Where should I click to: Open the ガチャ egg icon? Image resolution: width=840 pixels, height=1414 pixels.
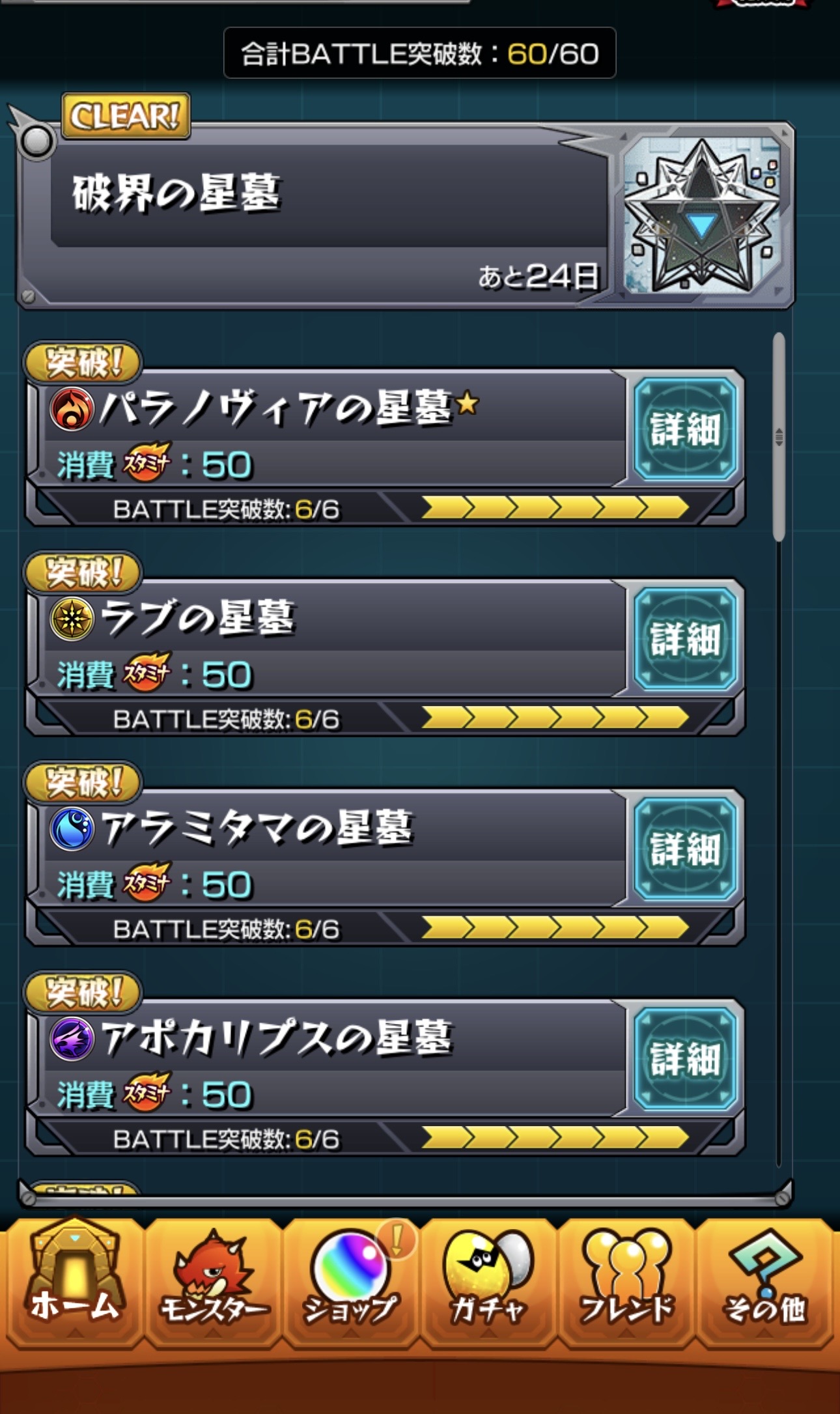[488, 1281]
